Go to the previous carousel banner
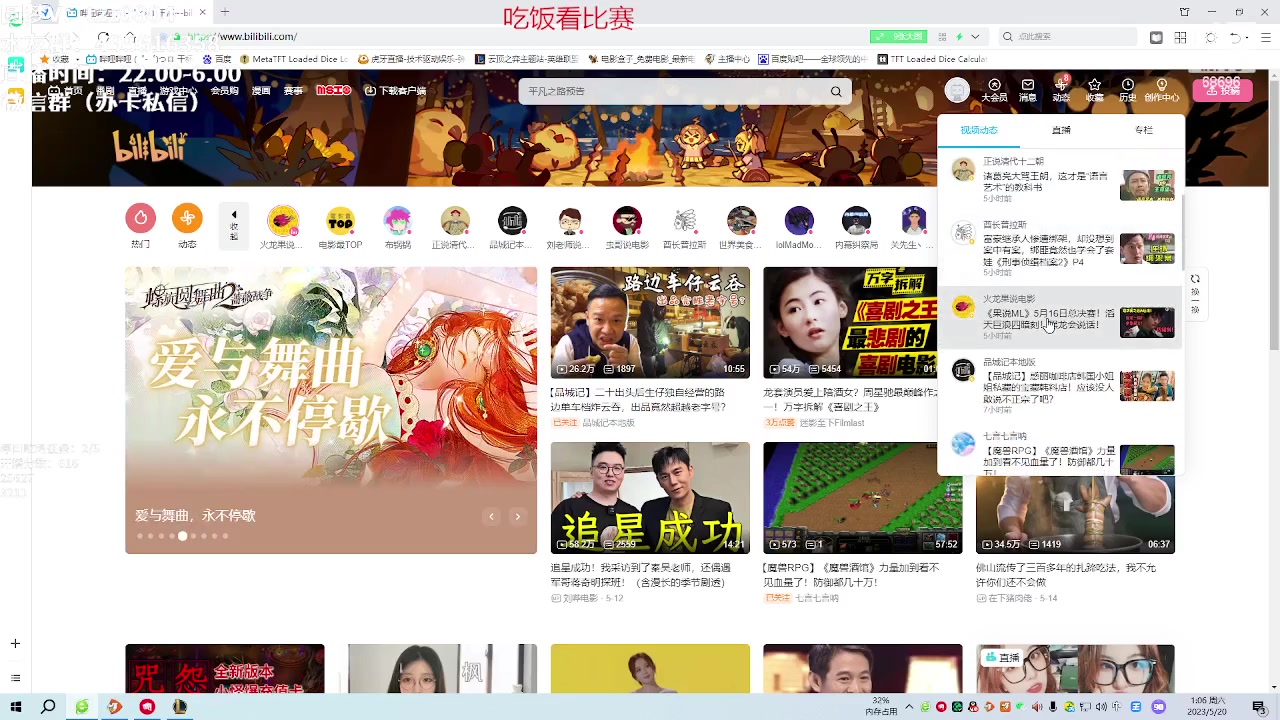Image resolution: width=1280 pixels, height=720 pixels. pyautogui.click(x=491, y=516)
